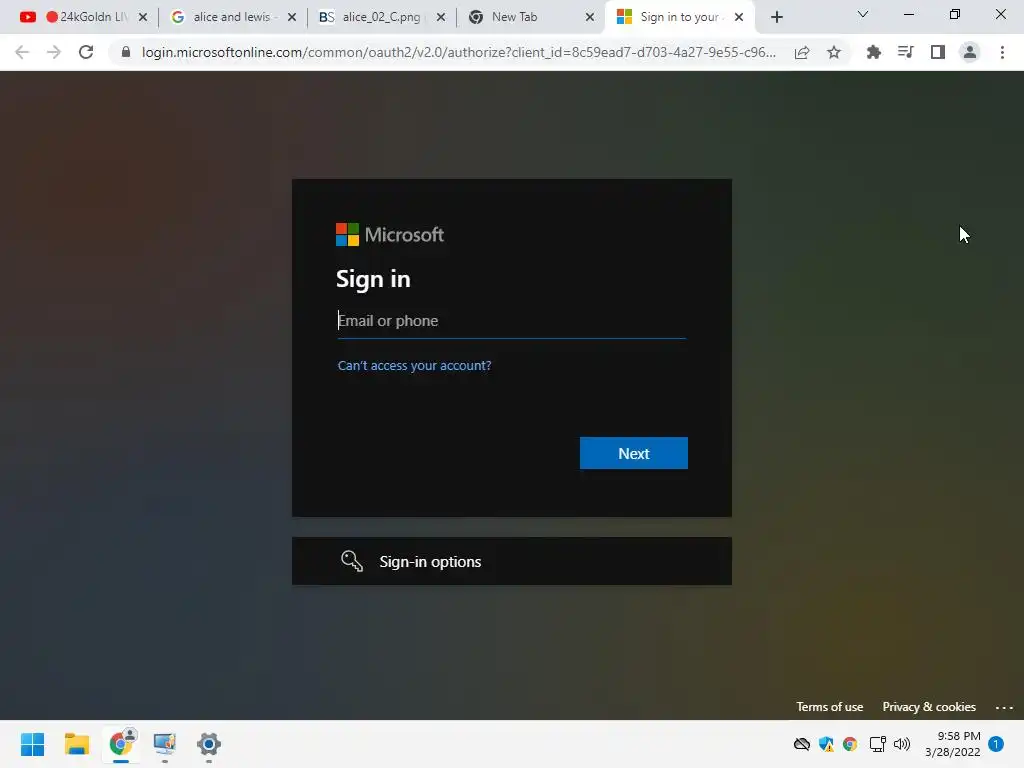1024x768 pixels.
Task: Close the alice_02_C.png tab
Action: coord(441,17)
